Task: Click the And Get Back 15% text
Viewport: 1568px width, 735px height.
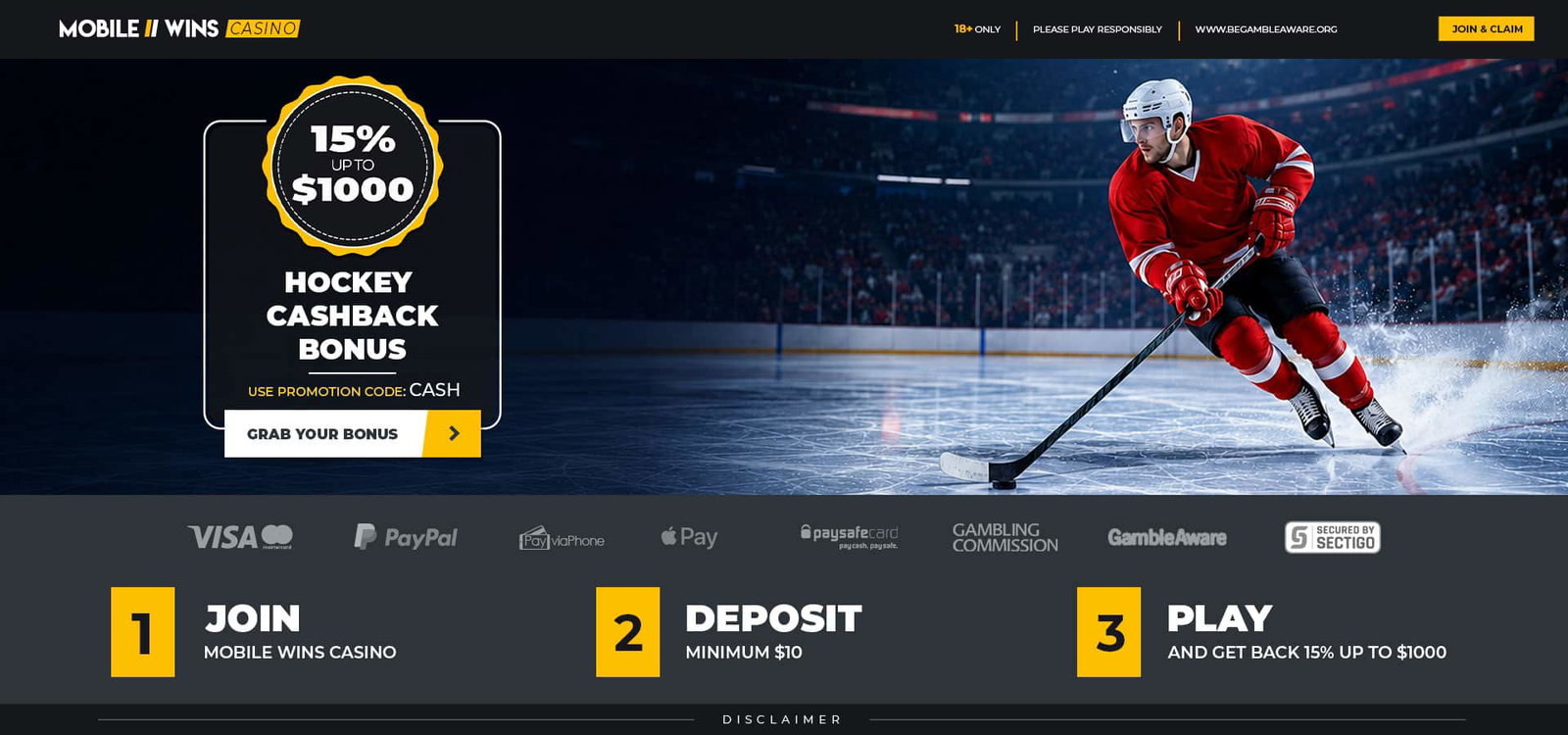Action: tap(1307, 653)
